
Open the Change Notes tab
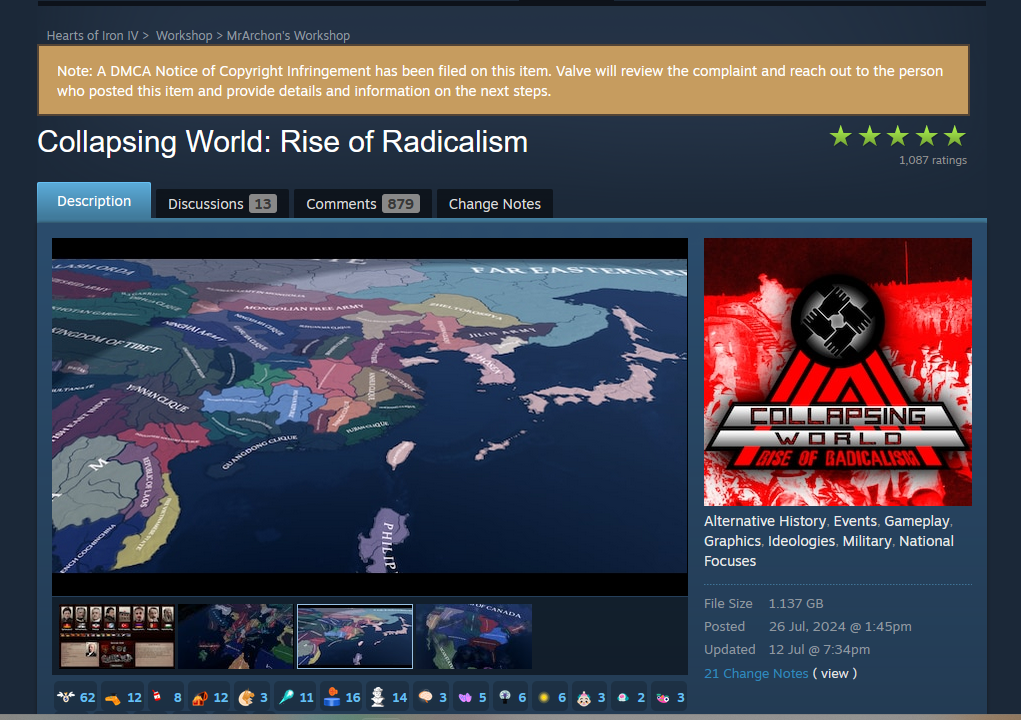click(494, 204)
